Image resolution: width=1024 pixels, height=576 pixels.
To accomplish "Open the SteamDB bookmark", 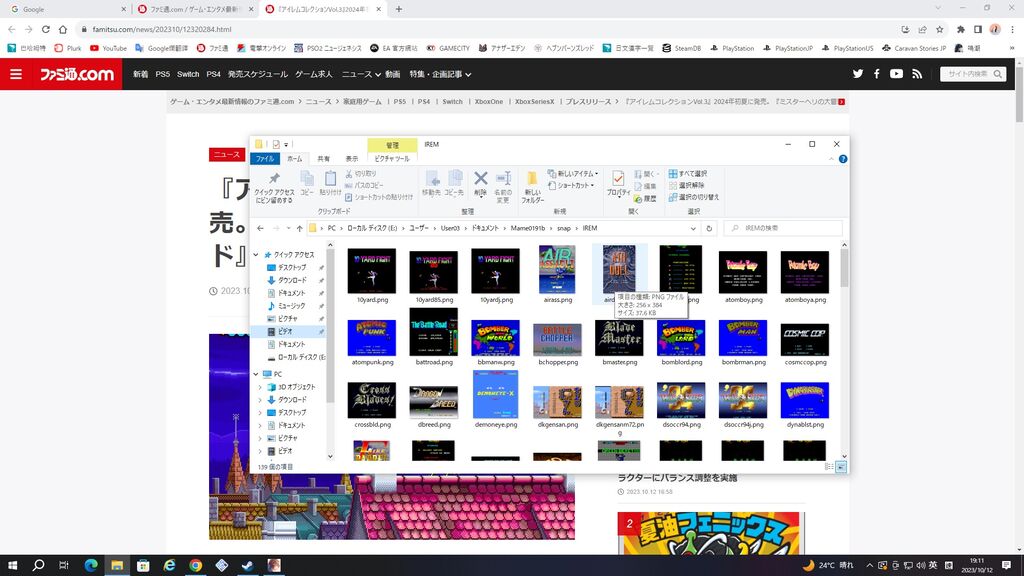I will point(681,48).
